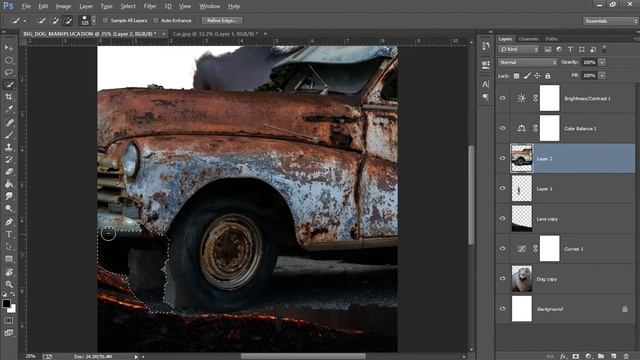Select the History Brush tool
The image size is (640, 360).
(9, 159)
